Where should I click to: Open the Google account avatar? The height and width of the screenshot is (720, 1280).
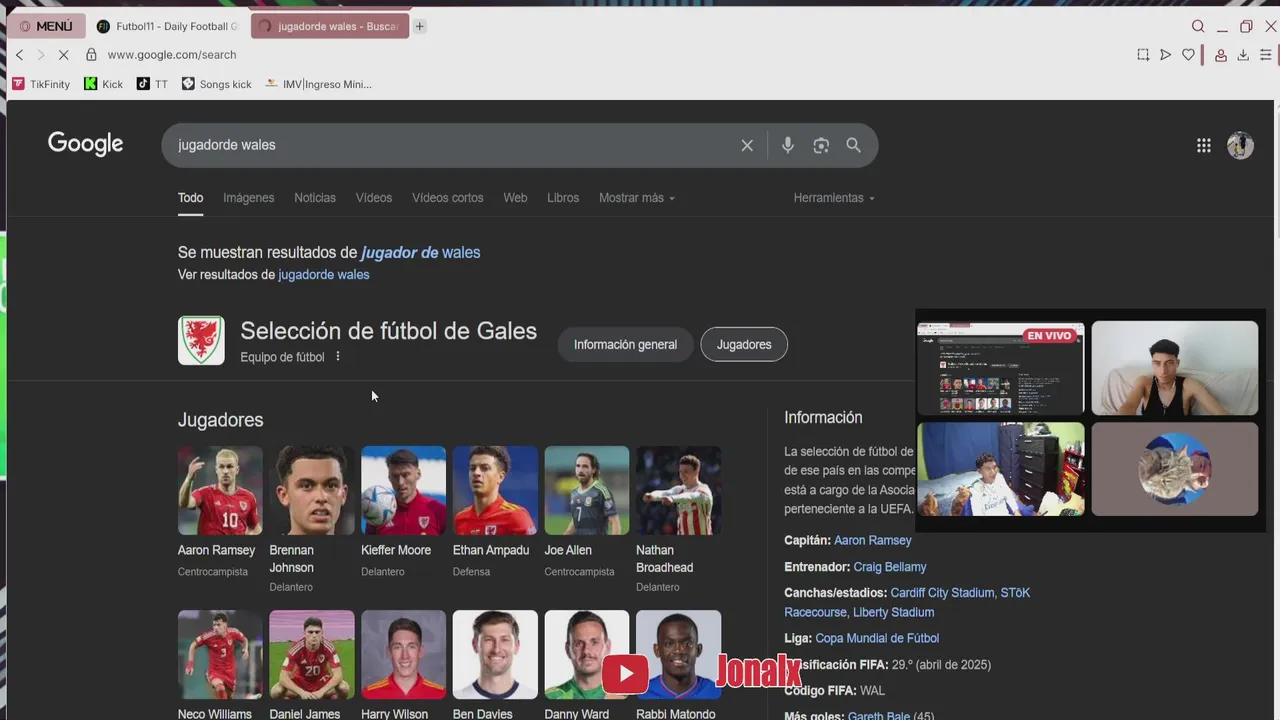pos(1240,146)
